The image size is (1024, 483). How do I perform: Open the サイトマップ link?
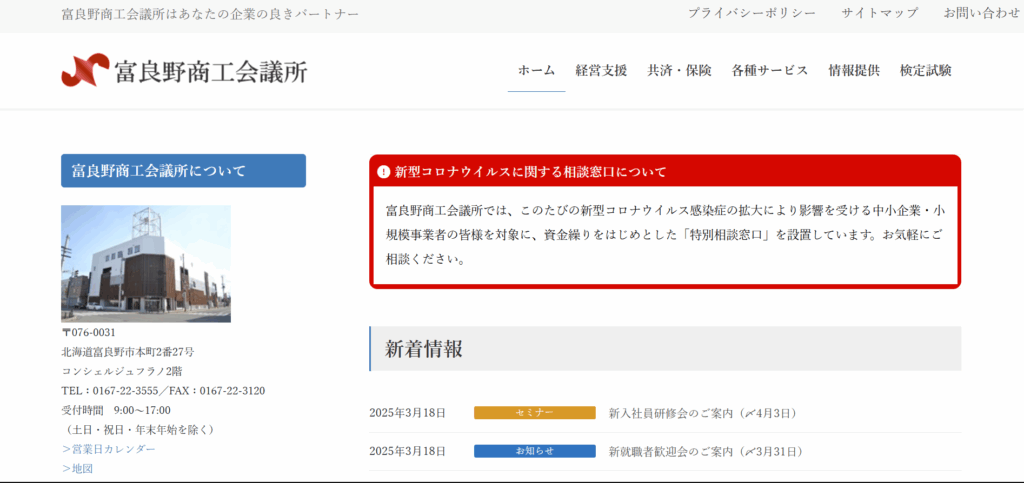pos(879,13)
